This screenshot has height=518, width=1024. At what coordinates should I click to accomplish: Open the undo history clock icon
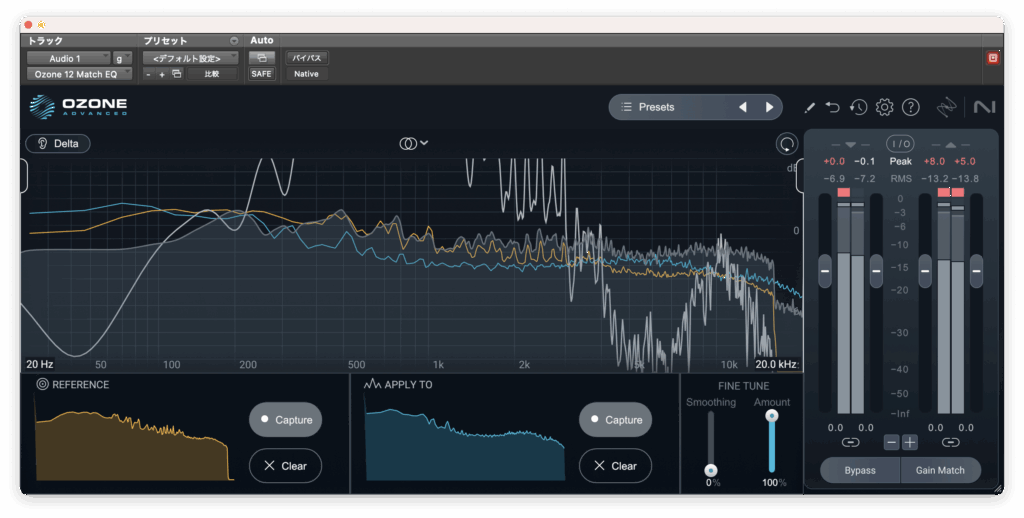pos(858,107)
